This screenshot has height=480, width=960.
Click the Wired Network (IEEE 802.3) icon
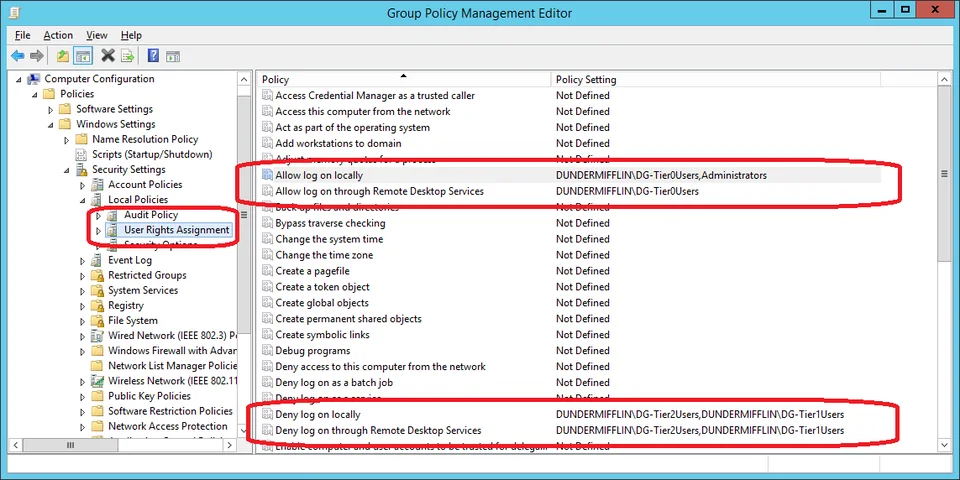click(x=97, y=336)
